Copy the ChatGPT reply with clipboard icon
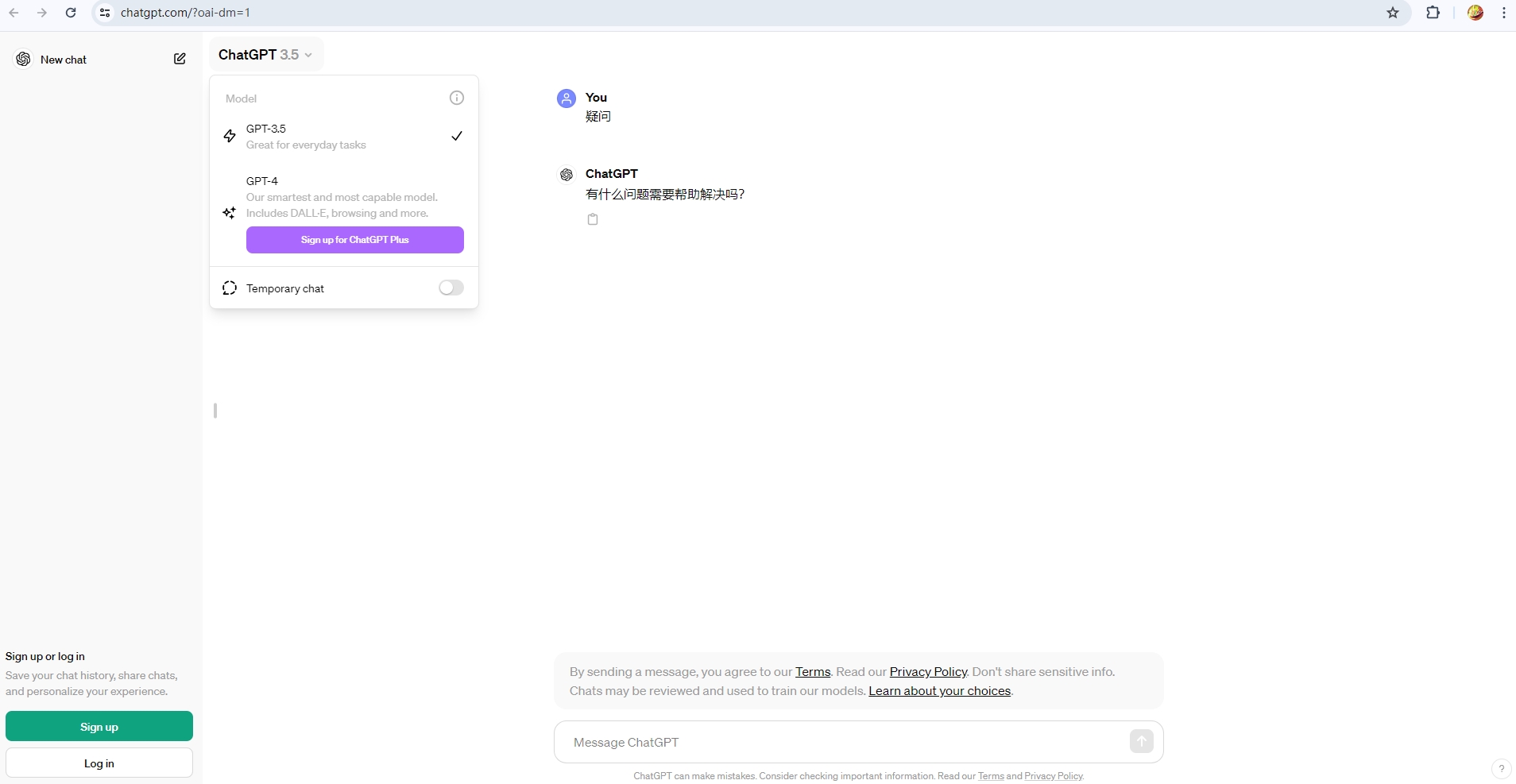The height and width of the screenshot is (784, 1516). coord(593,219)
